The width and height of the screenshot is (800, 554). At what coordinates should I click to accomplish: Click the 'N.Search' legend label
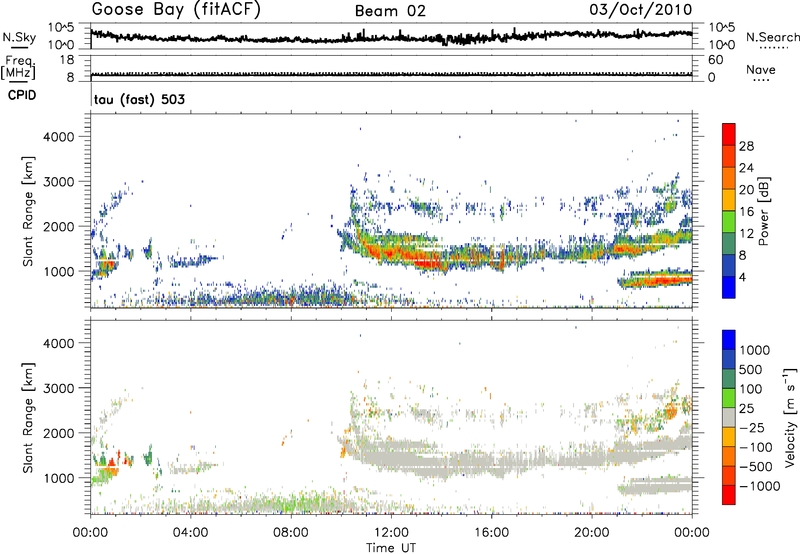[772, 37]
